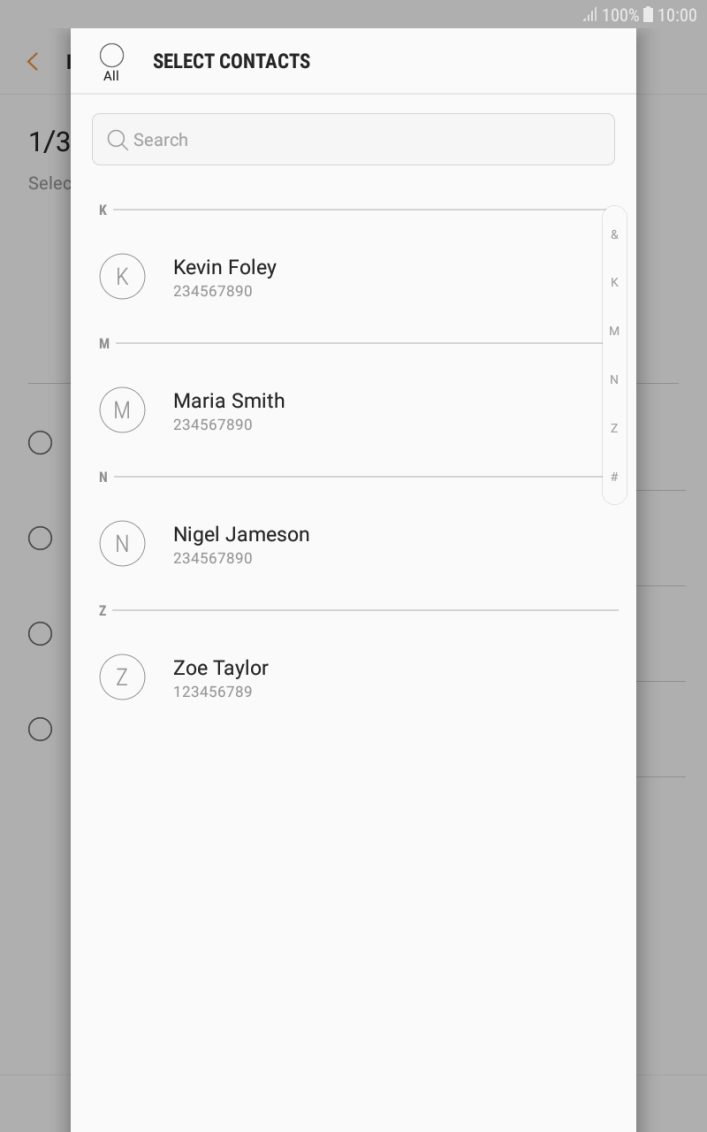Screen dimensions: 707x1132
Task: Tap the orange back arrow
Action: coord(33,62)
